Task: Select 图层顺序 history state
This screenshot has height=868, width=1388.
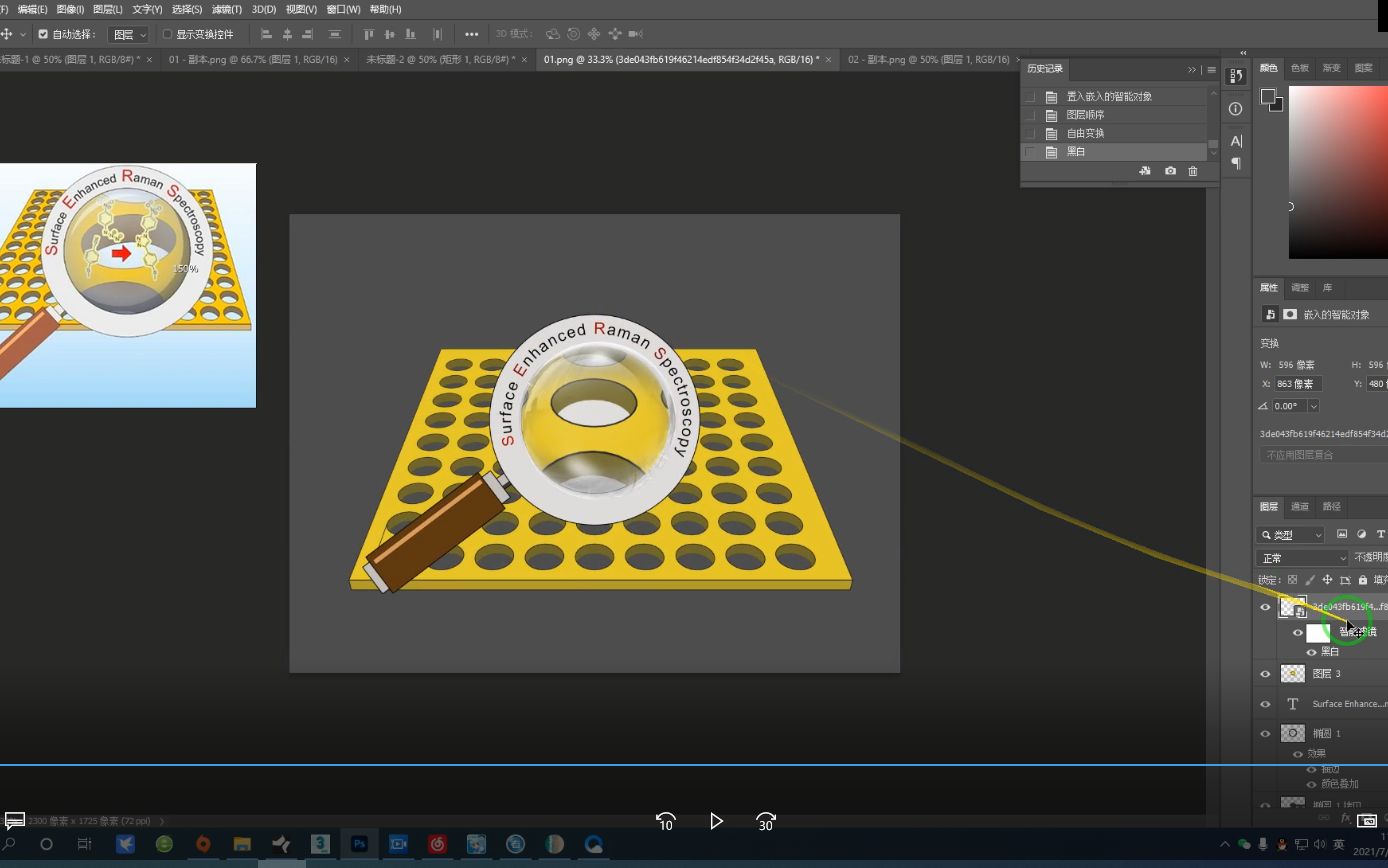Action: [1114, 115]
